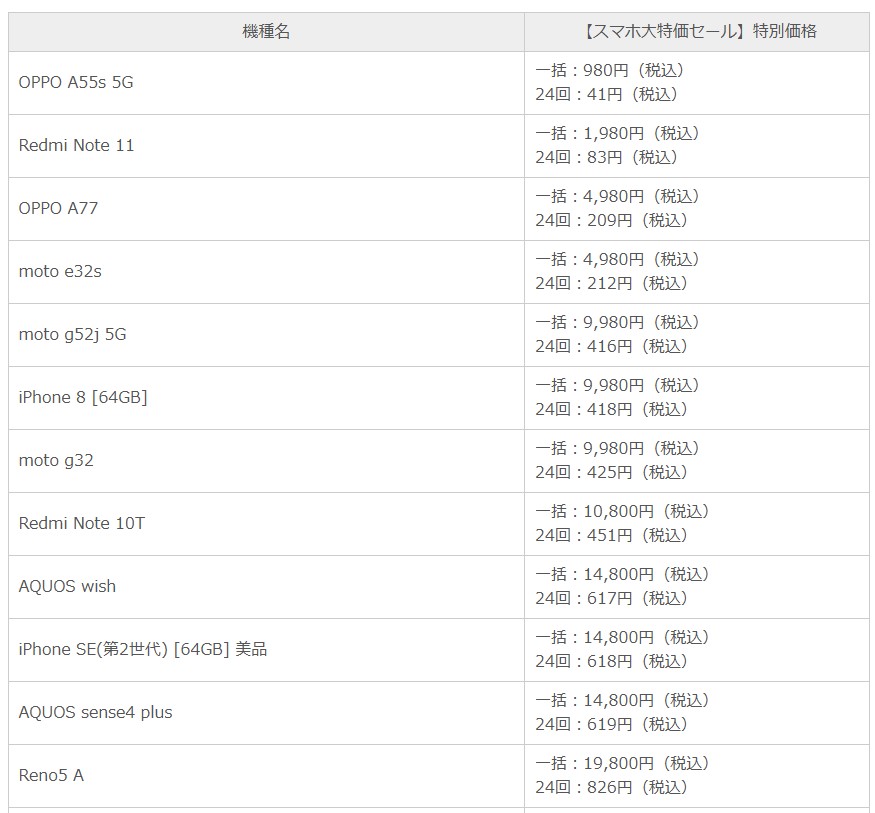Click the moto e32s model cell

coord(60,271)
